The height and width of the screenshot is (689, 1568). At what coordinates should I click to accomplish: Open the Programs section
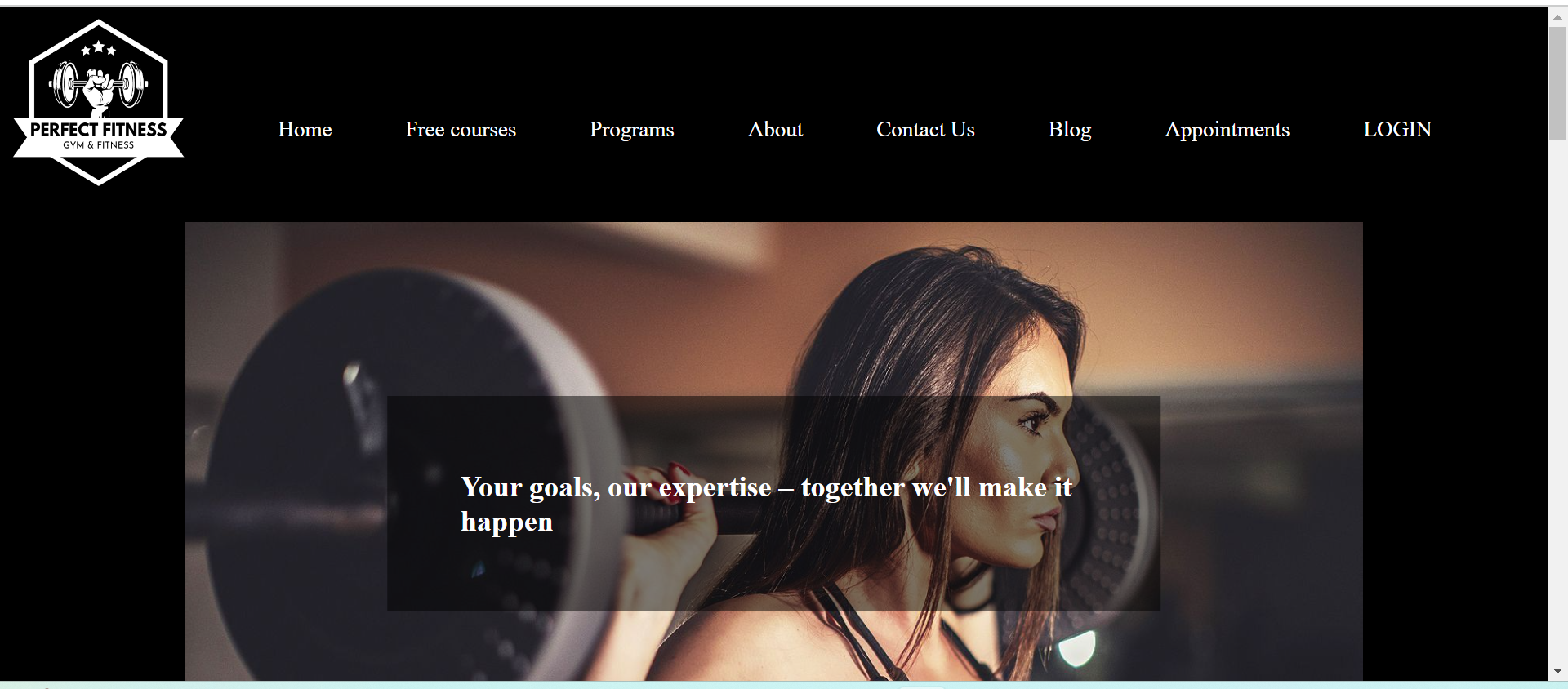click(632, 130)
